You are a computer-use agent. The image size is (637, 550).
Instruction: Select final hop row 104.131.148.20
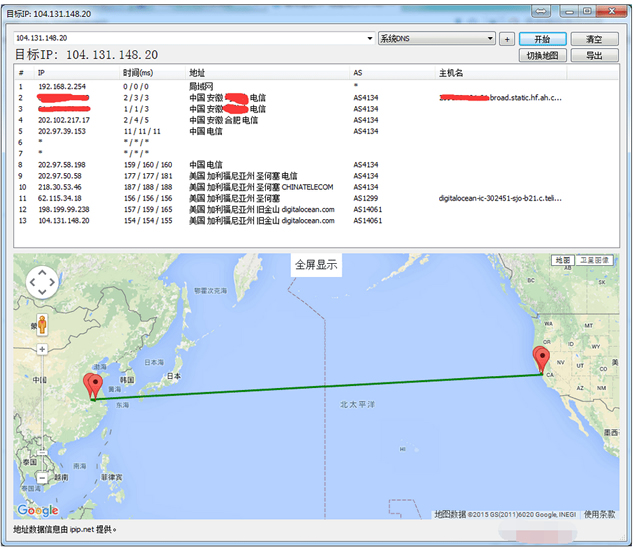(316, 221)
